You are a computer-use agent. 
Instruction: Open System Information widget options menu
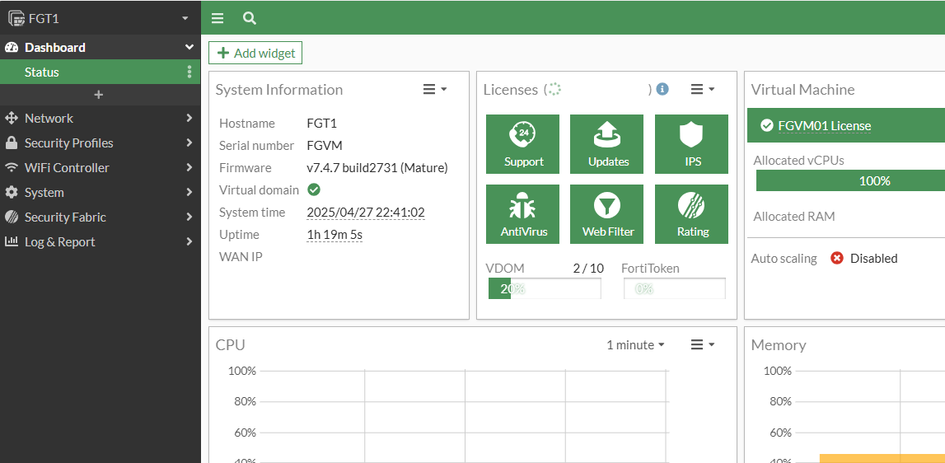pyautogui.click(x=434, y=89)
